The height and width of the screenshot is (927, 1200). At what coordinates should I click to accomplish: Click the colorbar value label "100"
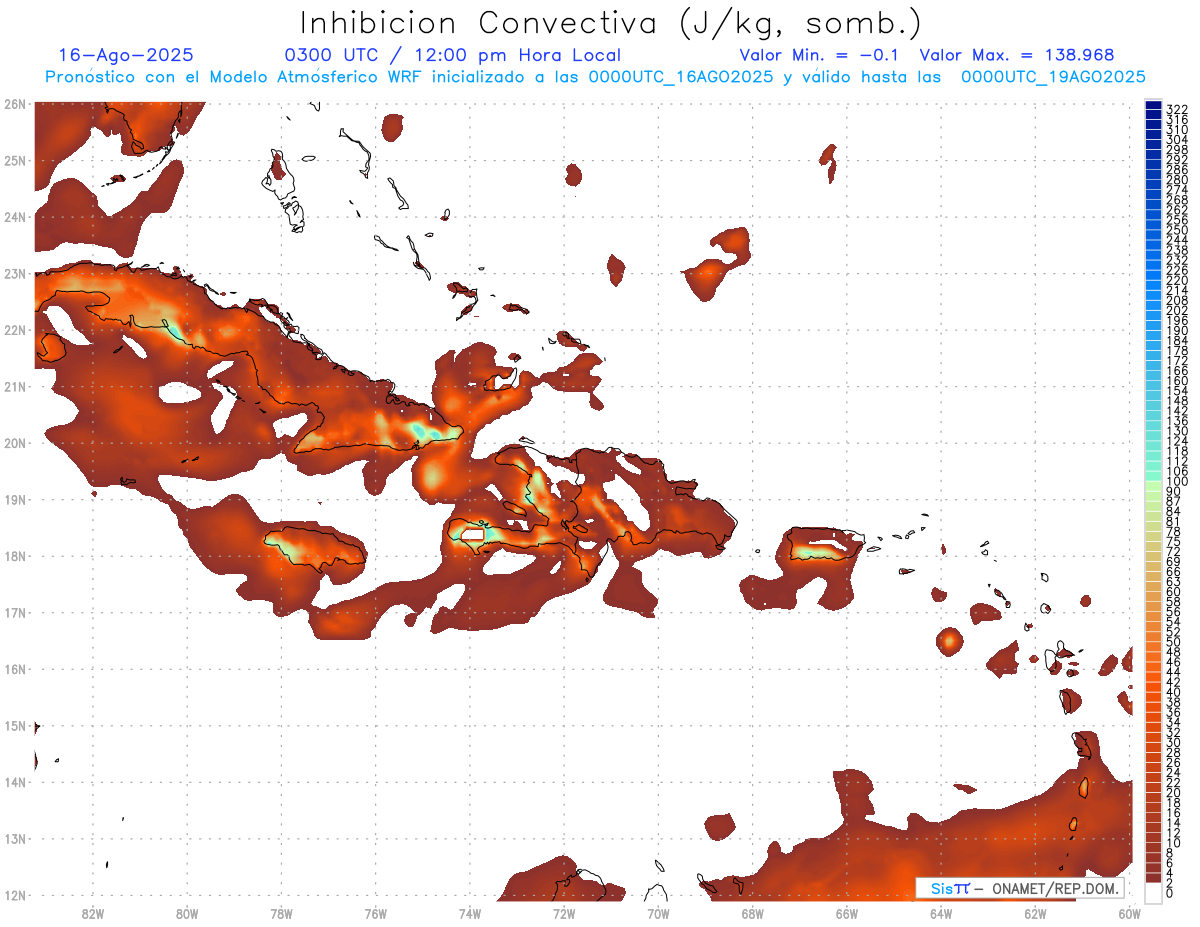[x=1177, y=482]
